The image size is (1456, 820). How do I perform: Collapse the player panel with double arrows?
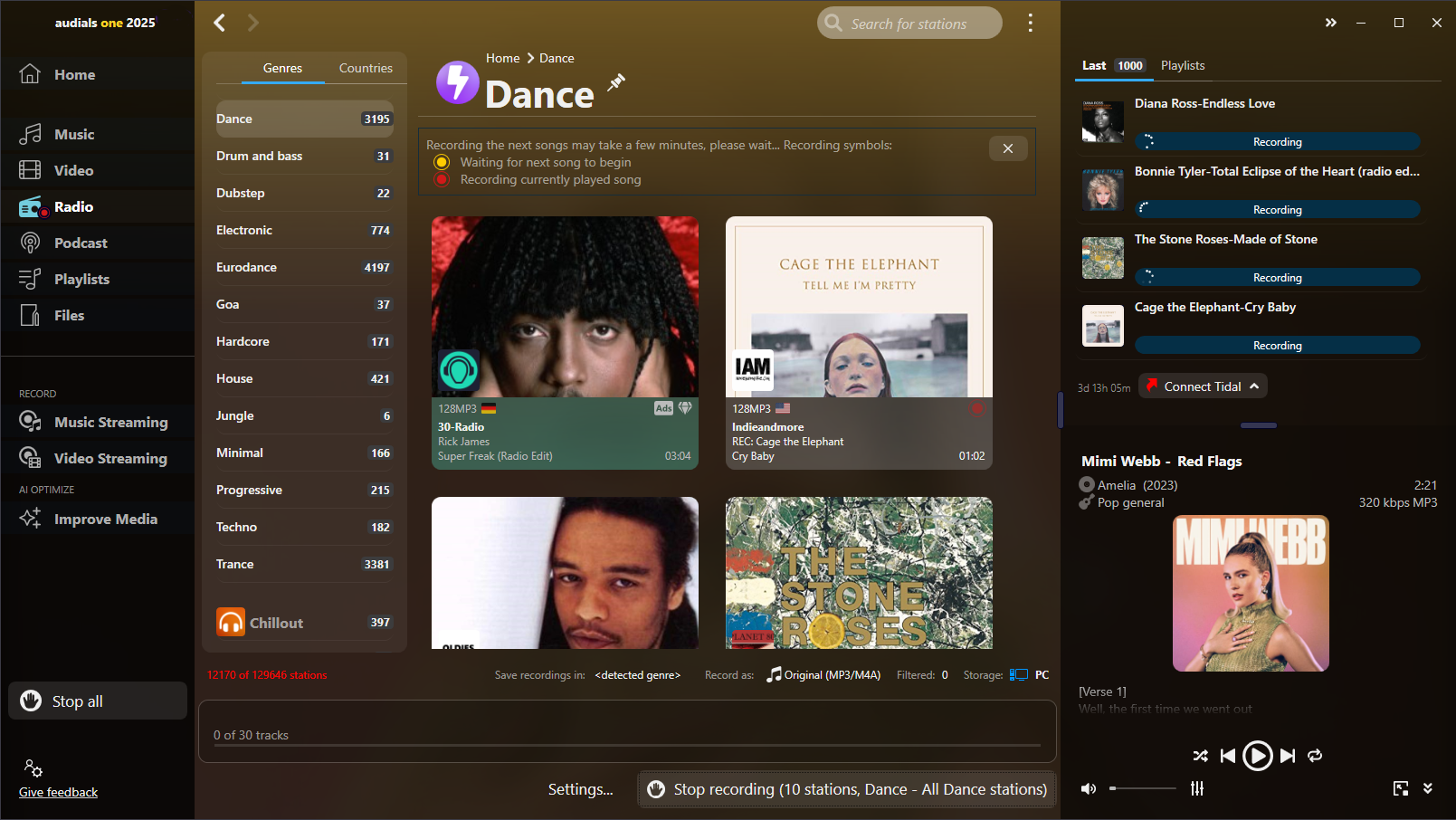point(1330,23)
